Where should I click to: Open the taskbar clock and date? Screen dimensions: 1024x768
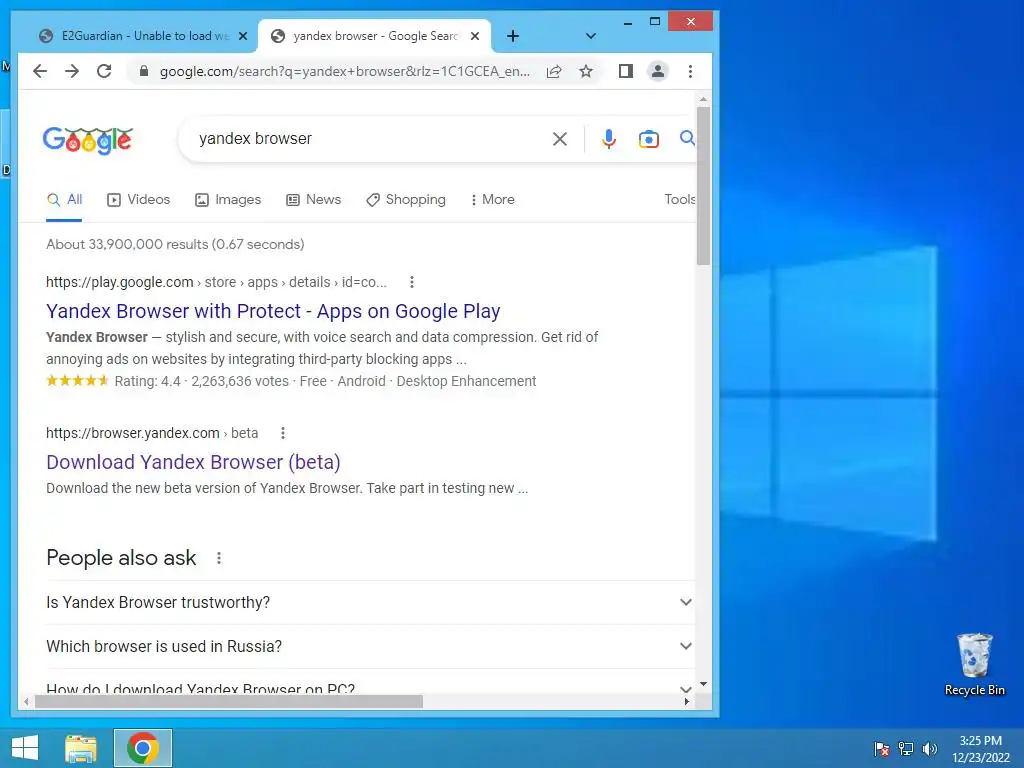coord(980,749)
